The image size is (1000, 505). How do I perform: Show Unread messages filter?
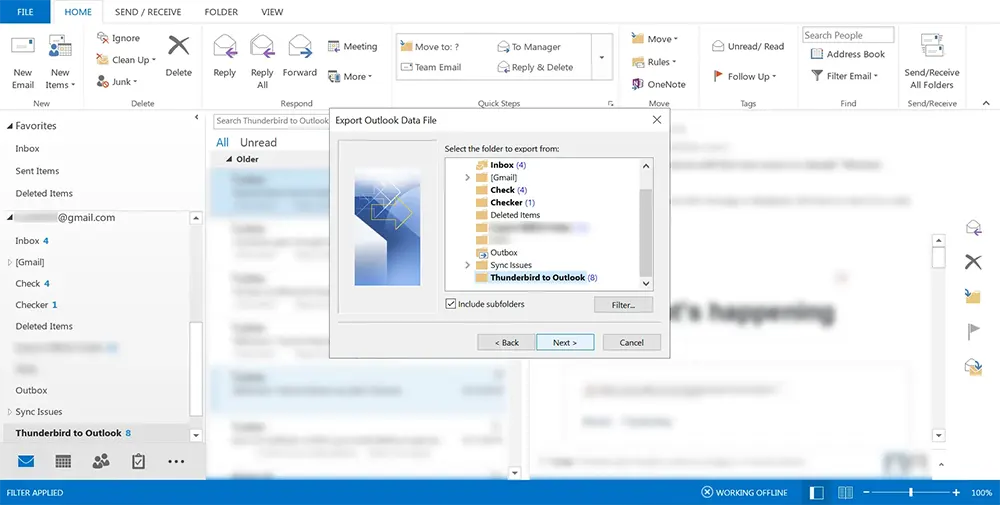tap(258, 142)
